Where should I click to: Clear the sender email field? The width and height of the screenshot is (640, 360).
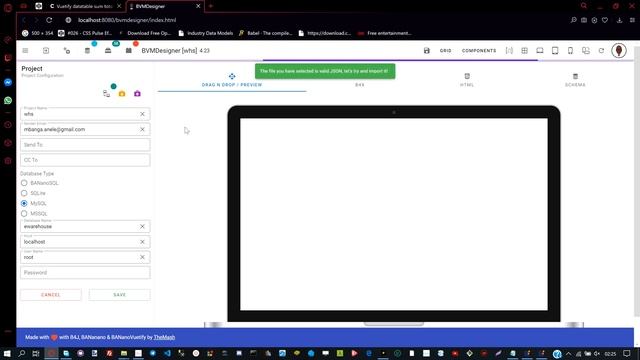[x=142, y=129]
